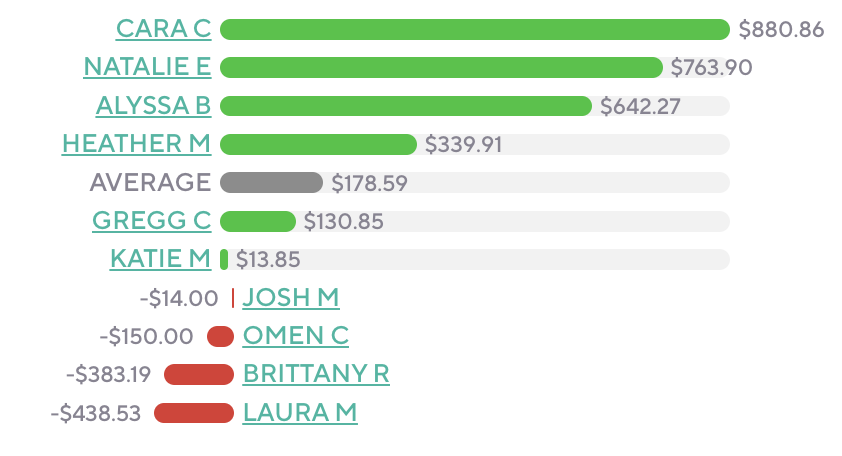Click Omen C's small red bar
This screenshot has height=456, width=842.
point(220,335)
